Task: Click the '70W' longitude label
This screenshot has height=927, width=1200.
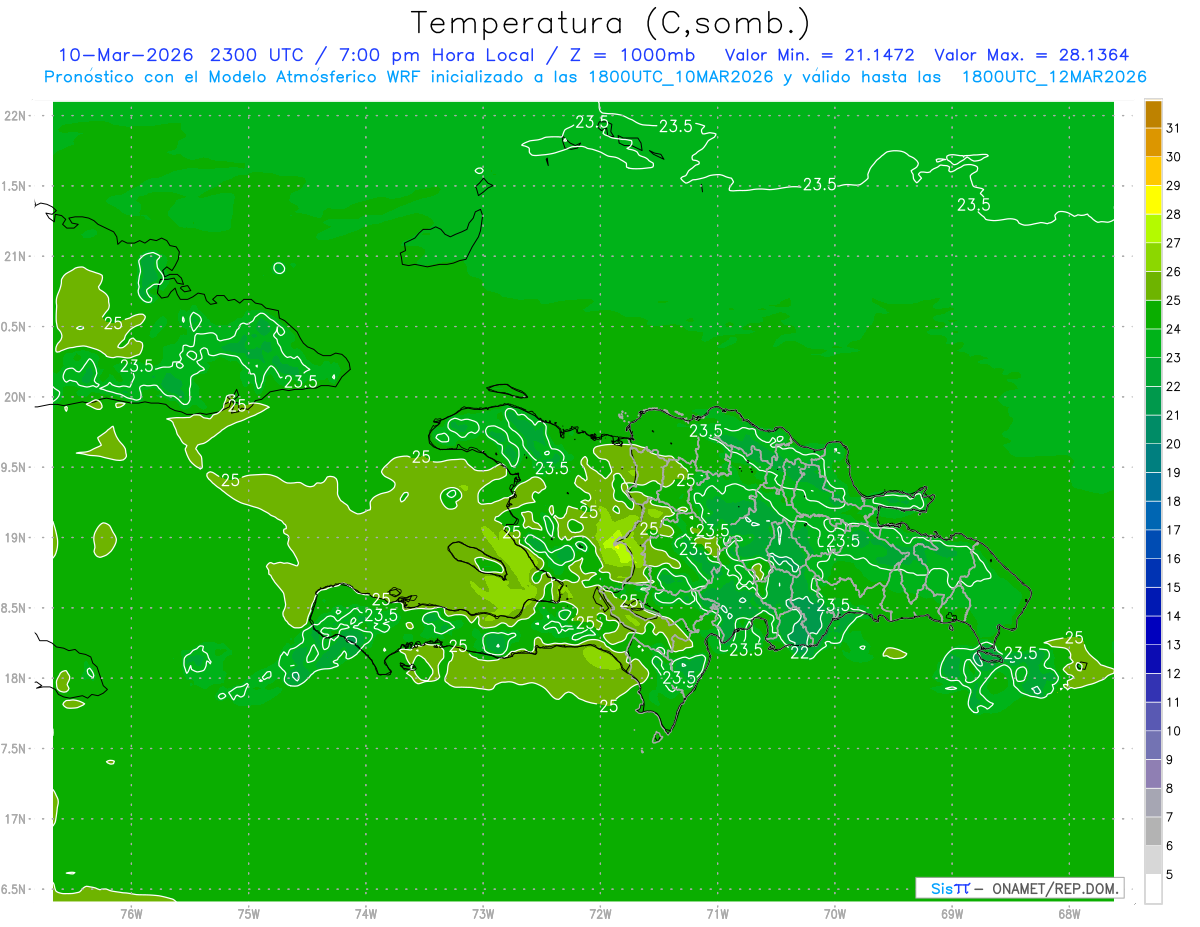Action: pyautogui.click(x=835, y=913)
